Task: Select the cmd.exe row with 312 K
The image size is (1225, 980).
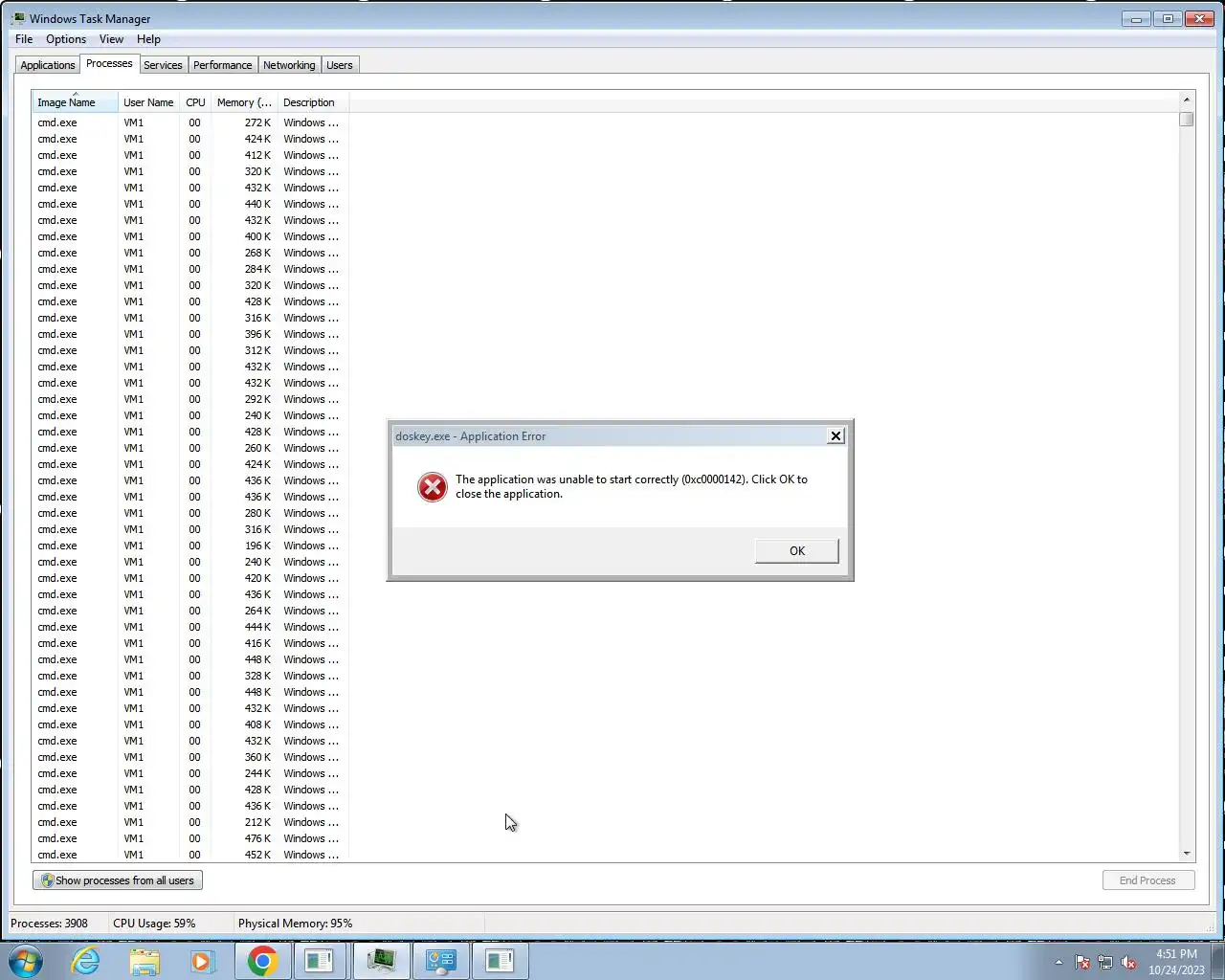Action: (190, 350)
